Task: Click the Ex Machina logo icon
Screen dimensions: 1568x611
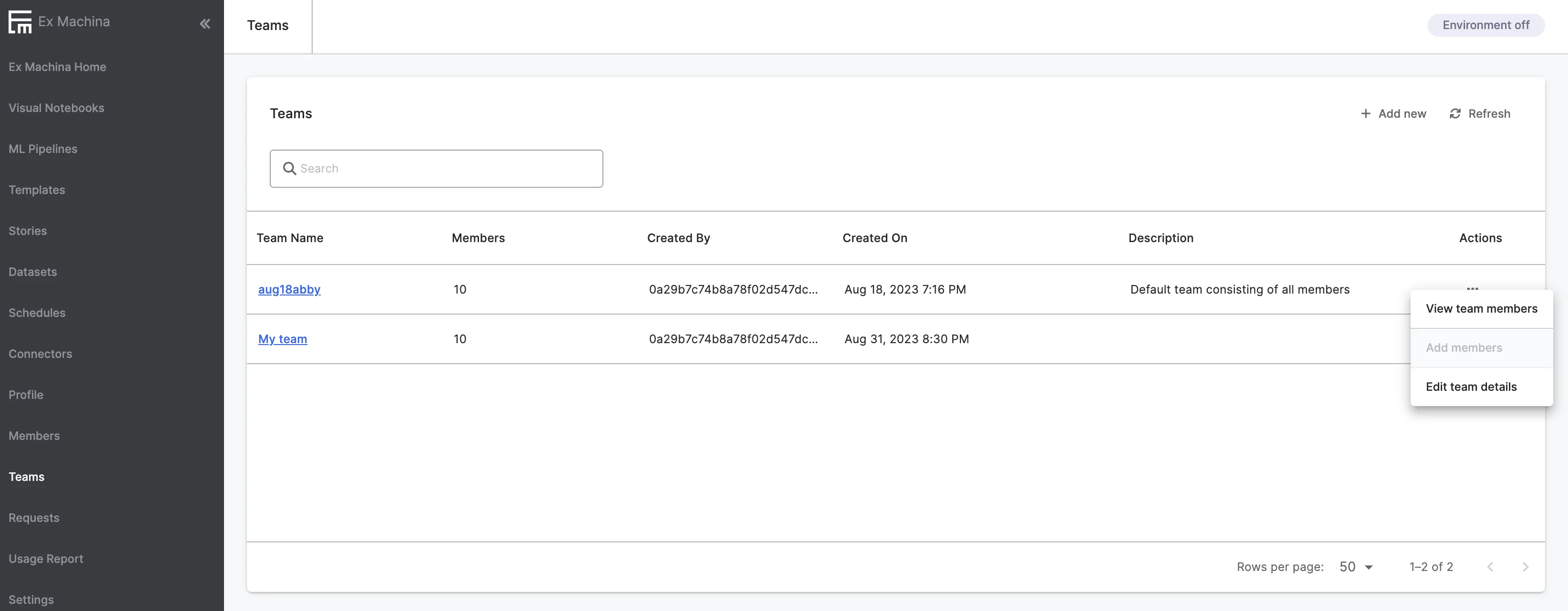Action: click(x=20, y=22)
